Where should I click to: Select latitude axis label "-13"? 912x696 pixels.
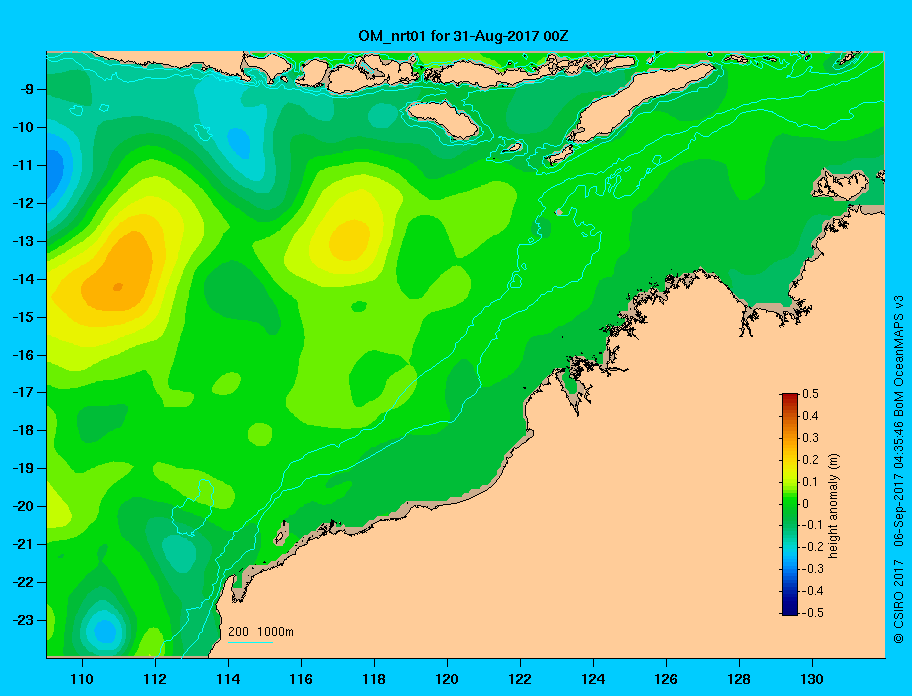tap(23, 241)
